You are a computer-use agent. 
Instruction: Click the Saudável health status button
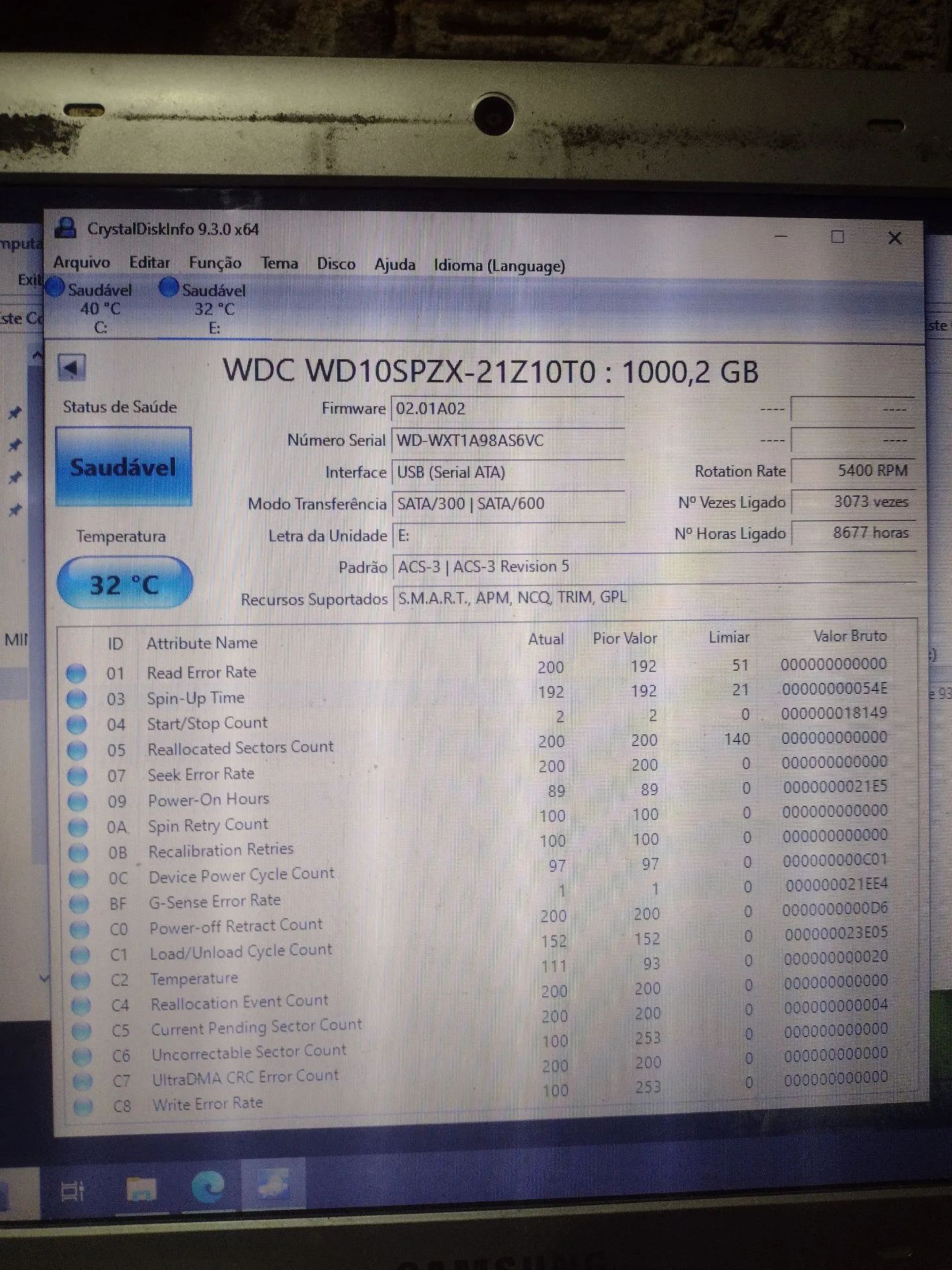pos(124,467)
